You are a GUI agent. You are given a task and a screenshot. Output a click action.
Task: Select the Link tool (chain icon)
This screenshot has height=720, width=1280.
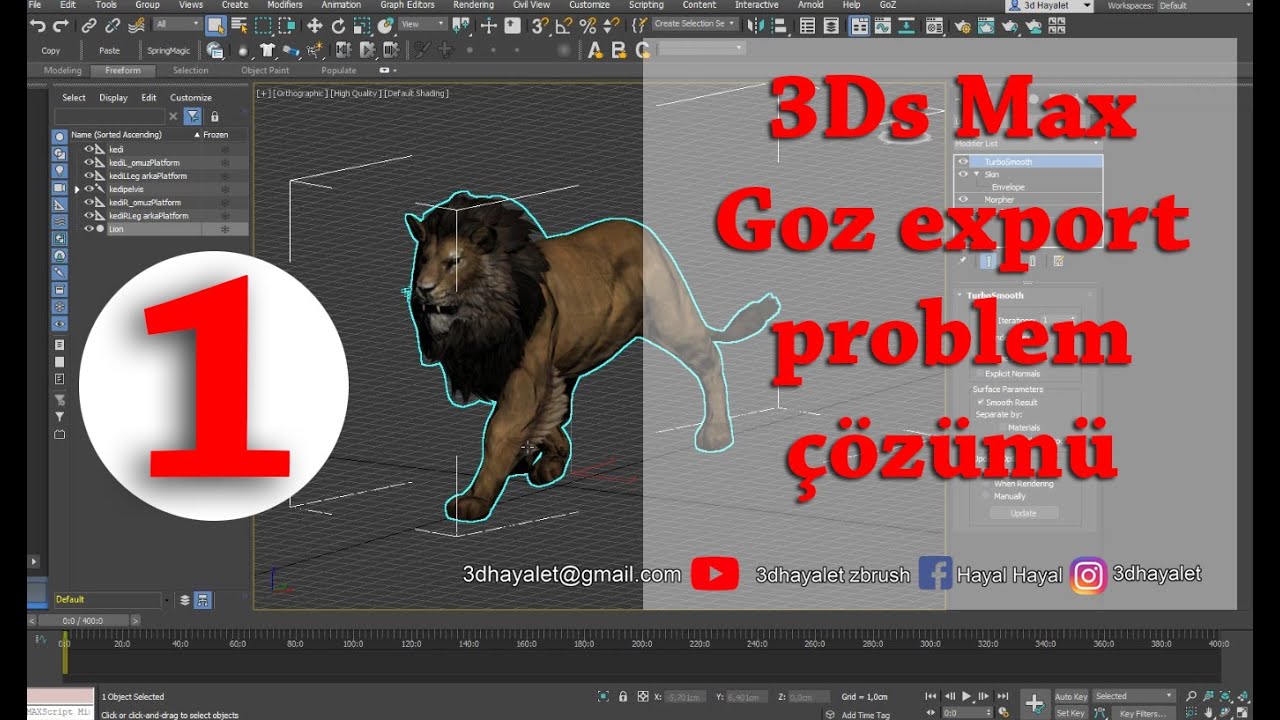89,25
